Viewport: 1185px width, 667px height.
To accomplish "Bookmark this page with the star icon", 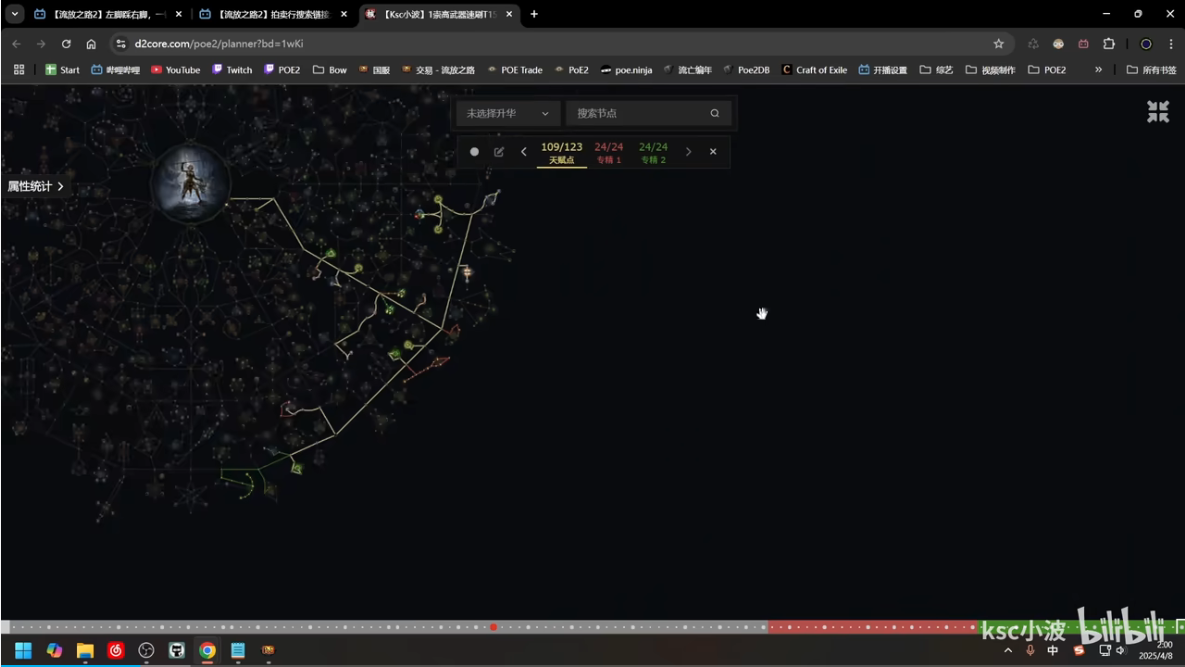I will coord(998,44).
